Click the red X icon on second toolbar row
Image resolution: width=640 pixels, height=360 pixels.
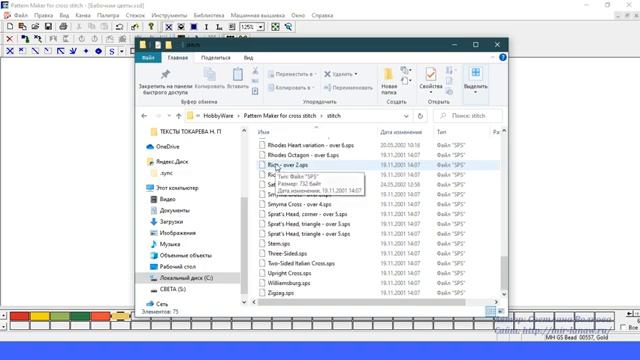coord(9,39)
